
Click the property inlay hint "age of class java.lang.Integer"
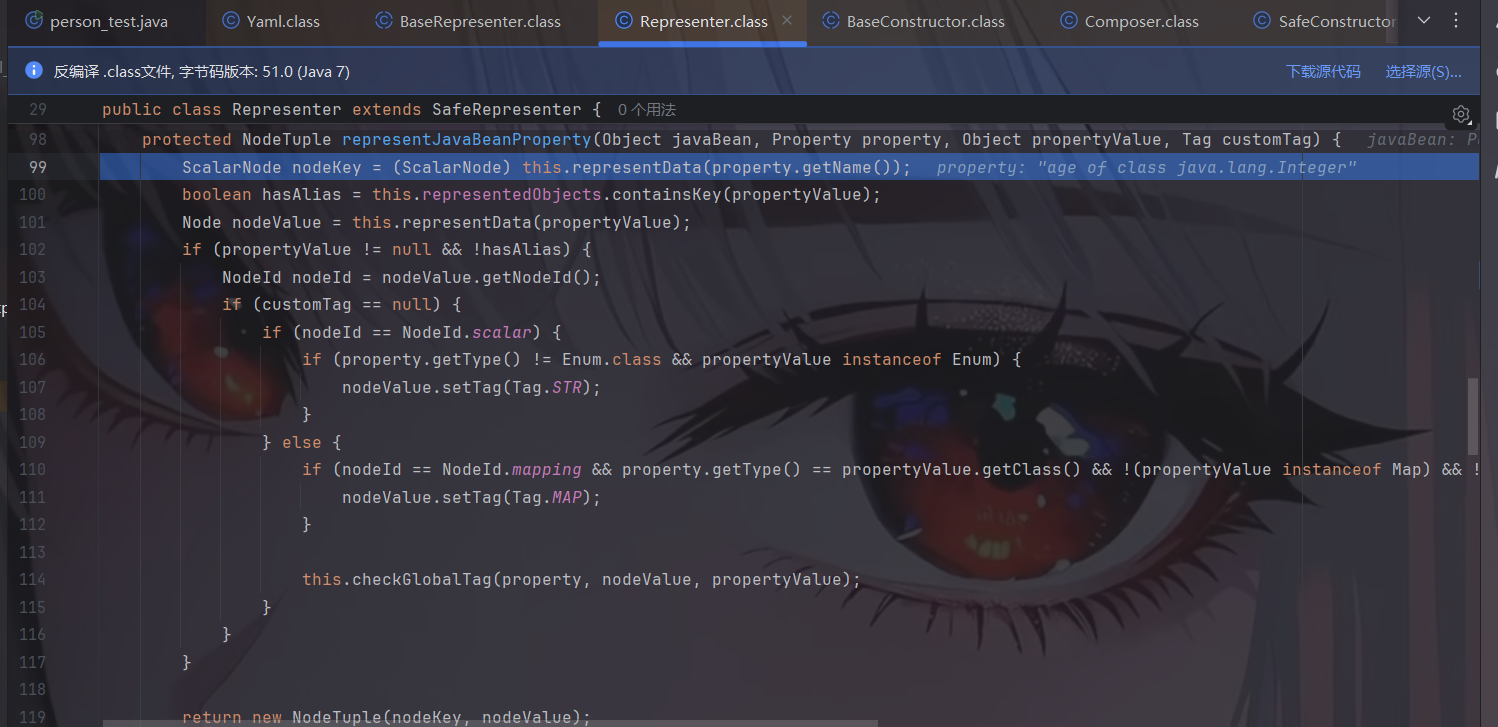click(1146, 167)
